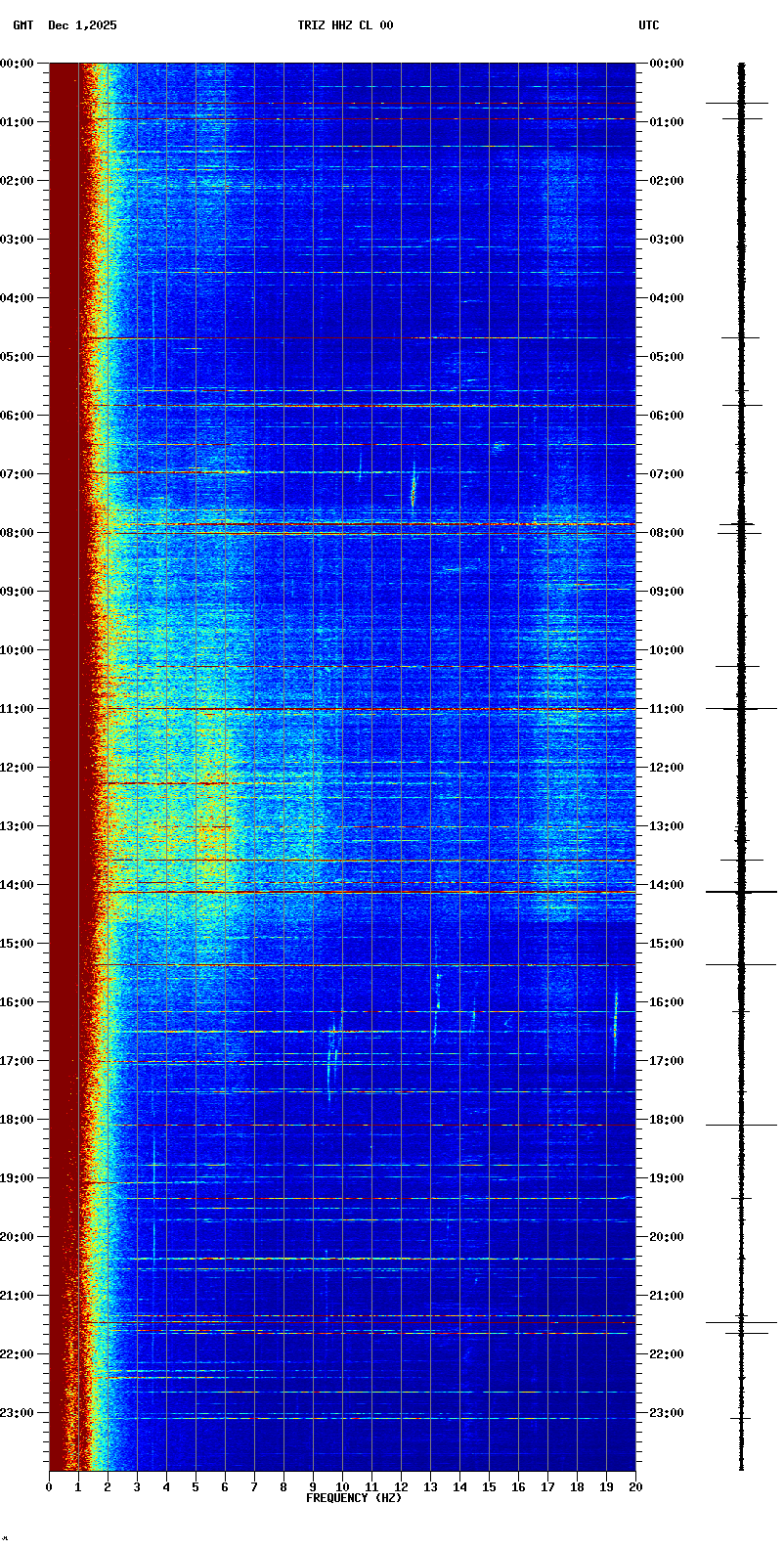Click the Dec 1,2025 date text

tap(82, 25)
